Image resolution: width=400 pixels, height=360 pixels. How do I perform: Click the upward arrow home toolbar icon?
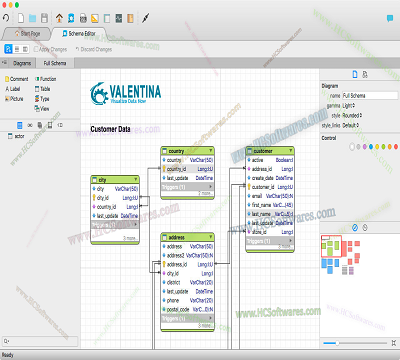click(59, 18)
